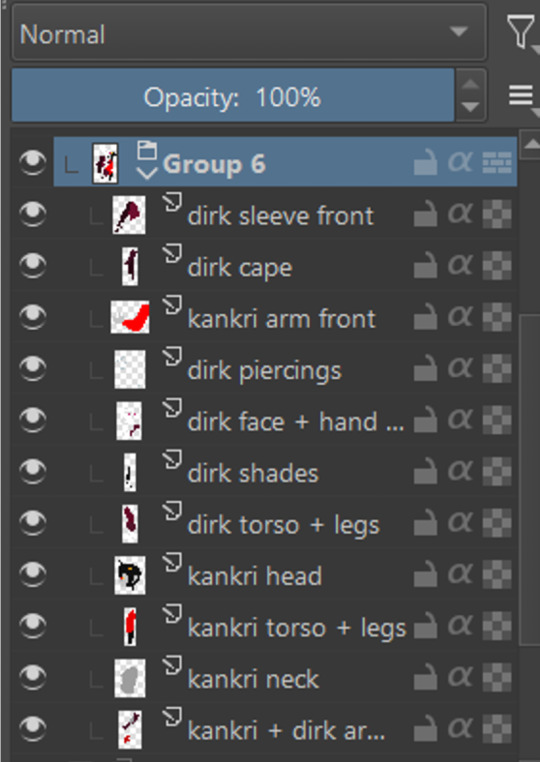Decrease opacity with the down arrow
Image resolution: width=540 pixels, height=762 pixels.
[x=470, y=107]
